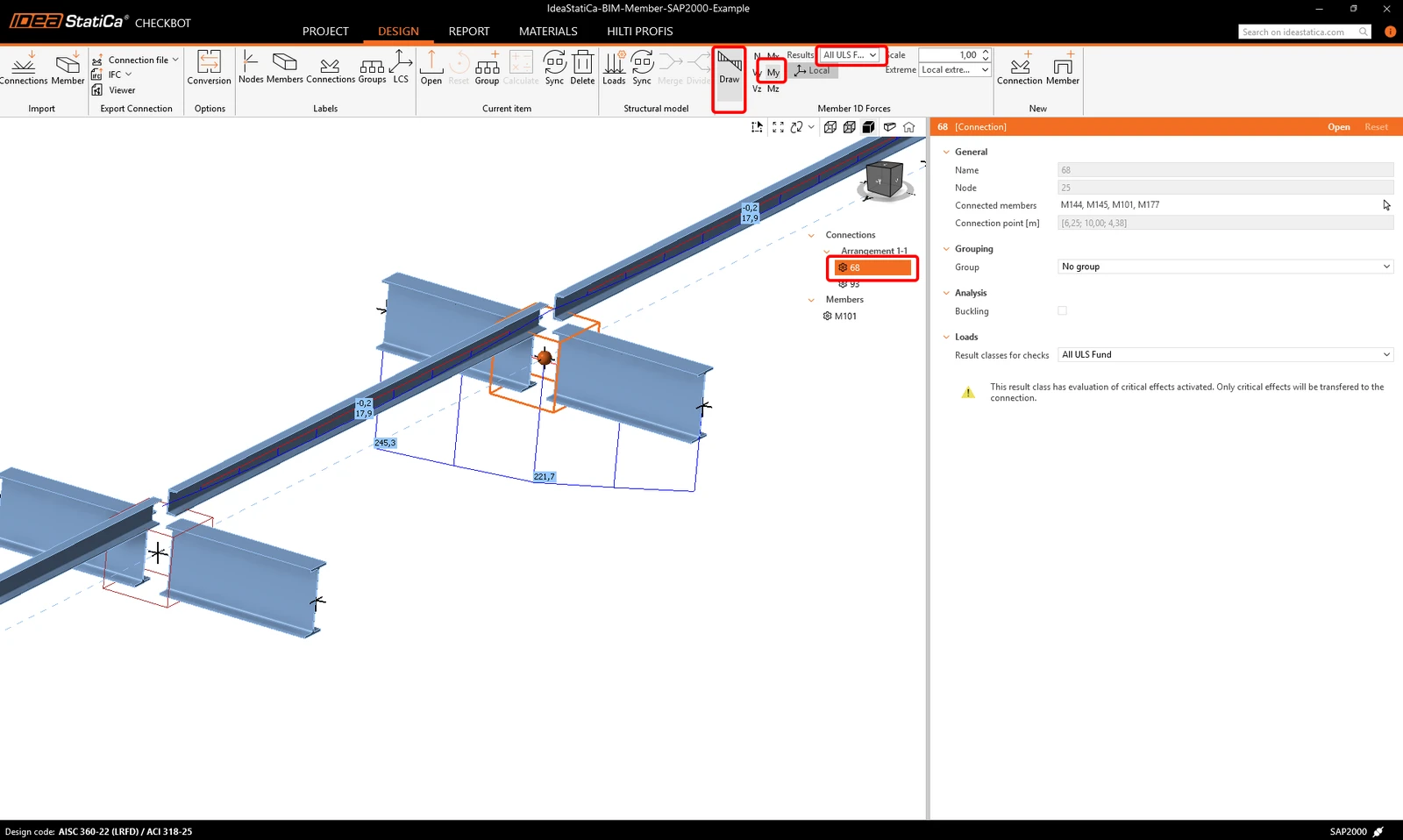Toggle LCS labels
Image resolution: width=1403 pixels, height=840 pixels.
click(401, 68)
